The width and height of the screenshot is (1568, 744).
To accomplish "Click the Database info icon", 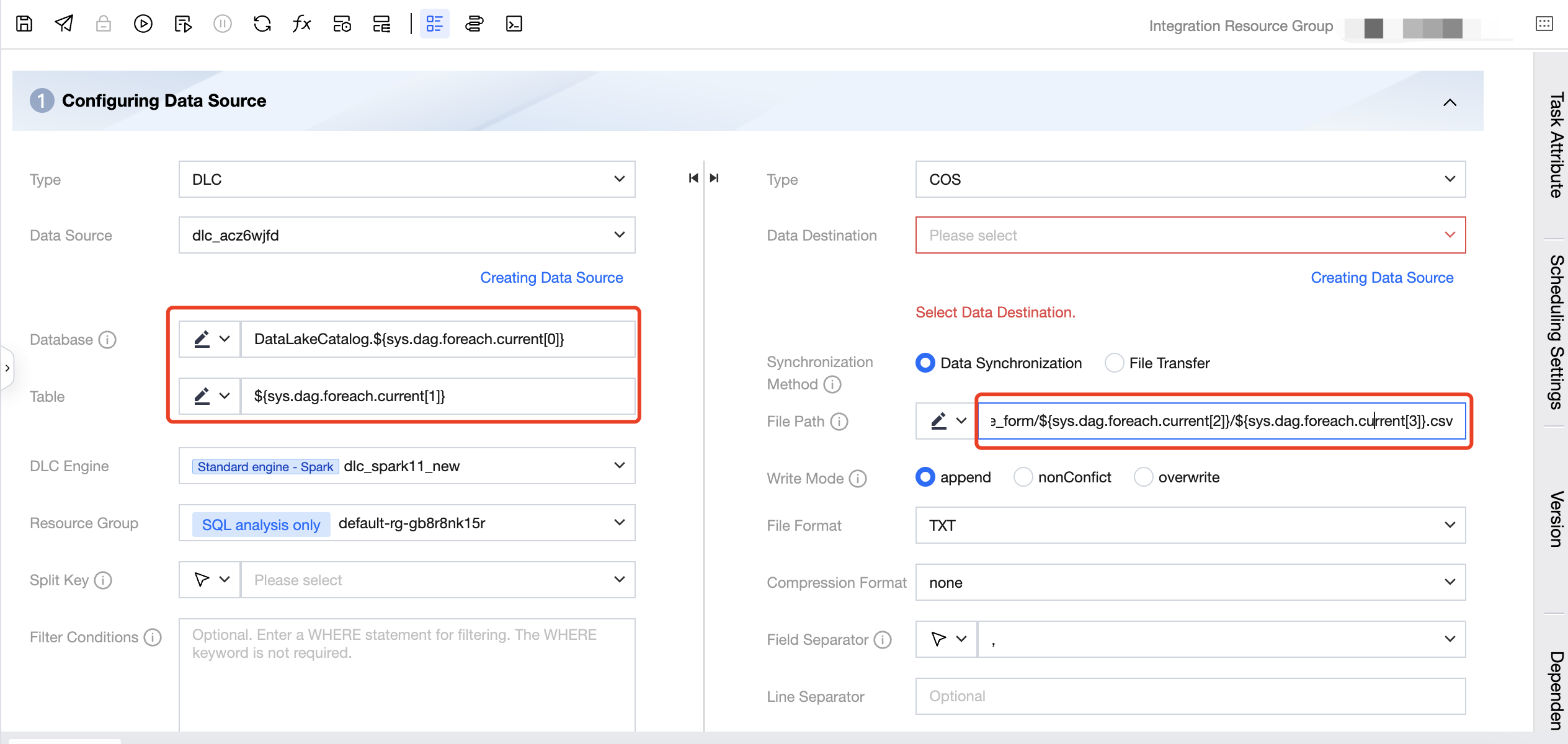I will 108,340.
